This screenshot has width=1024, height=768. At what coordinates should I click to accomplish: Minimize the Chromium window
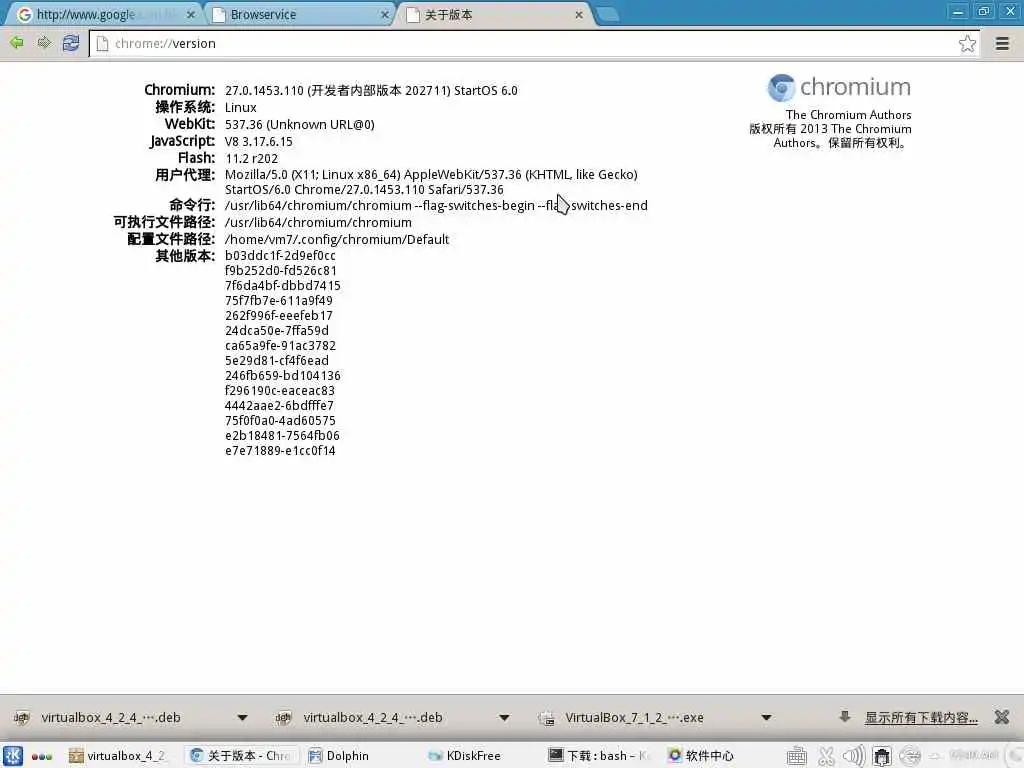[x=958, y=12]
